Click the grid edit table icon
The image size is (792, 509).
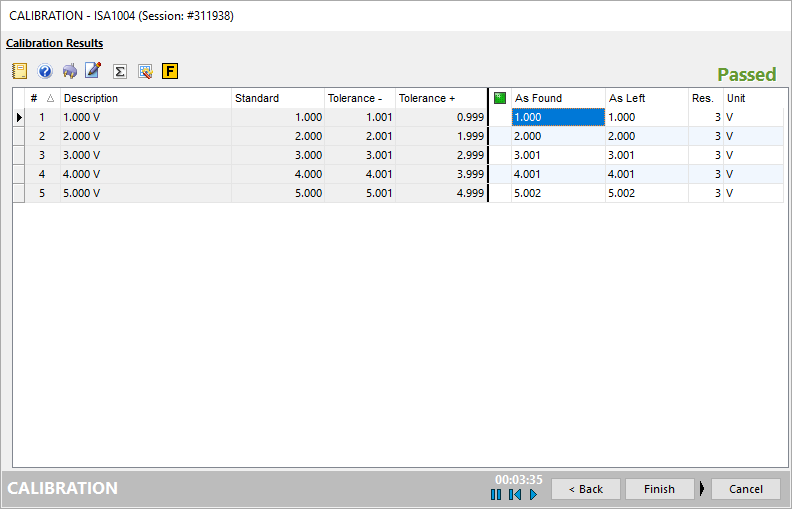(145, 71)
